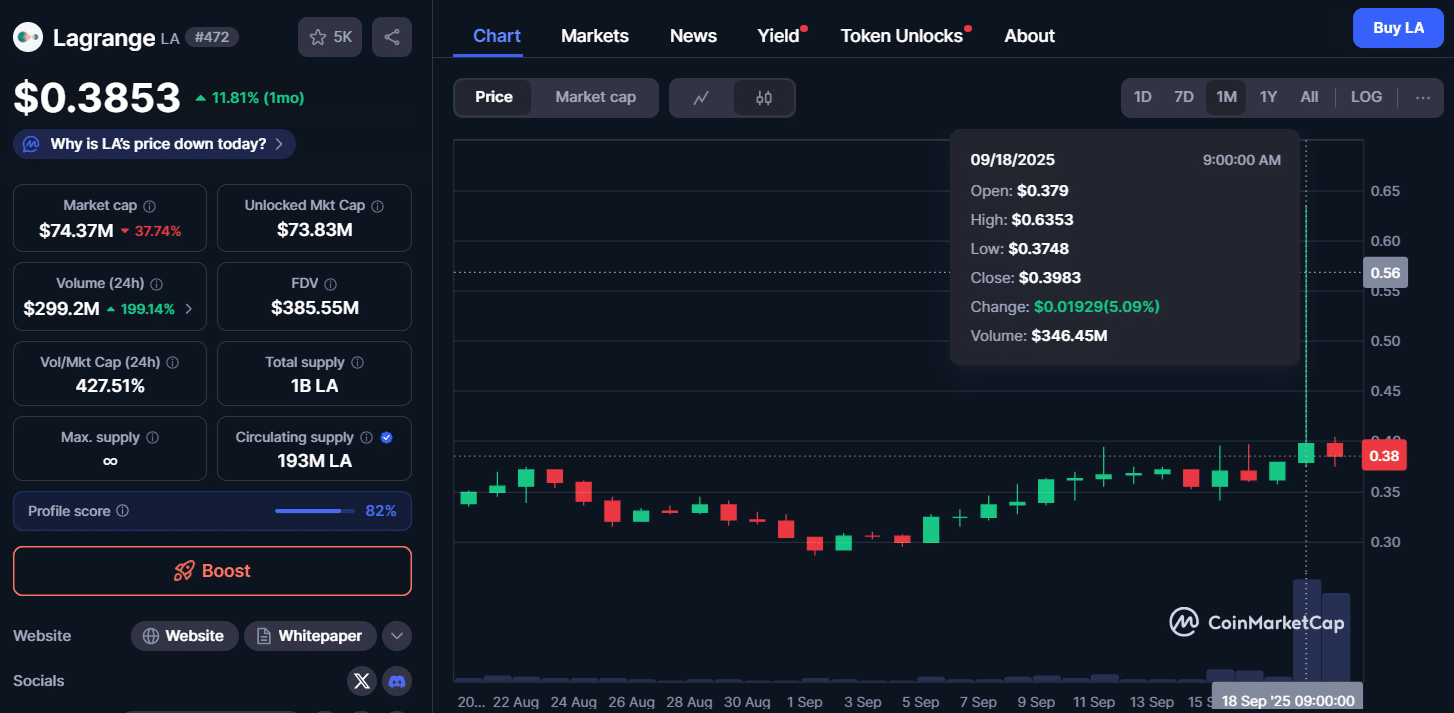
Task: Open chart more options ellipsis
Action: point(1423,97)
